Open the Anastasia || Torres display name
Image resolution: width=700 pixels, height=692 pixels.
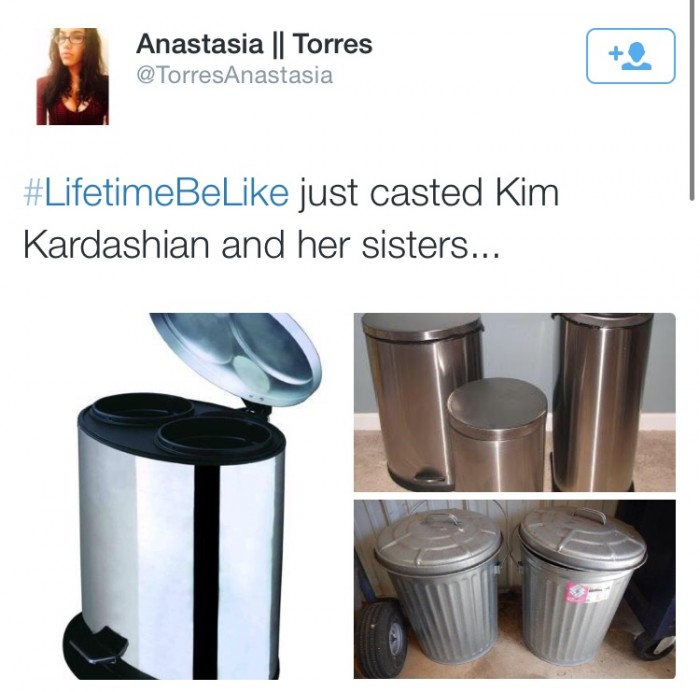click(254, 44)
